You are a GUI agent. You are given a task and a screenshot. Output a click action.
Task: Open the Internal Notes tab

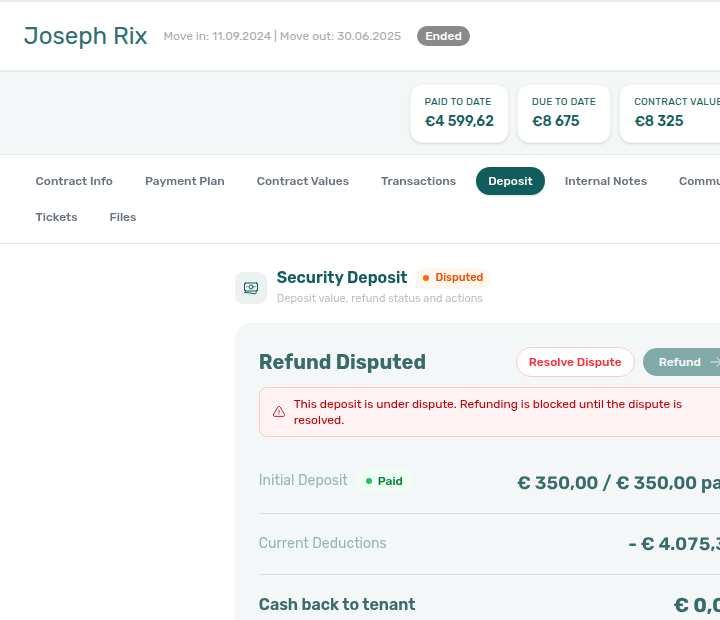pyautogui.click(x=606, y=181)
